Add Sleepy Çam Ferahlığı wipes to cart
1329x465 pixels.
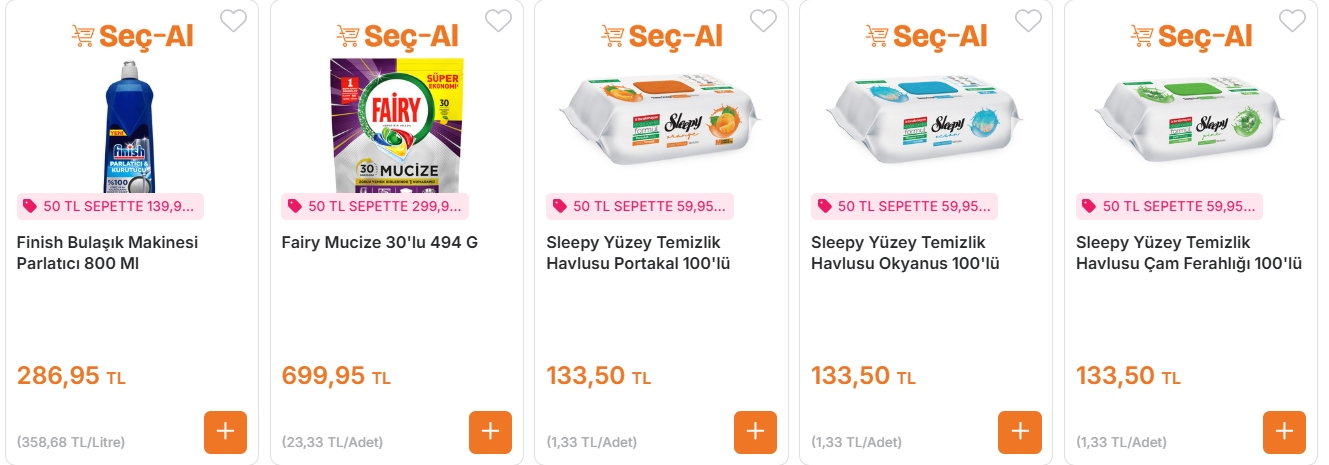tap(1284, 432)
